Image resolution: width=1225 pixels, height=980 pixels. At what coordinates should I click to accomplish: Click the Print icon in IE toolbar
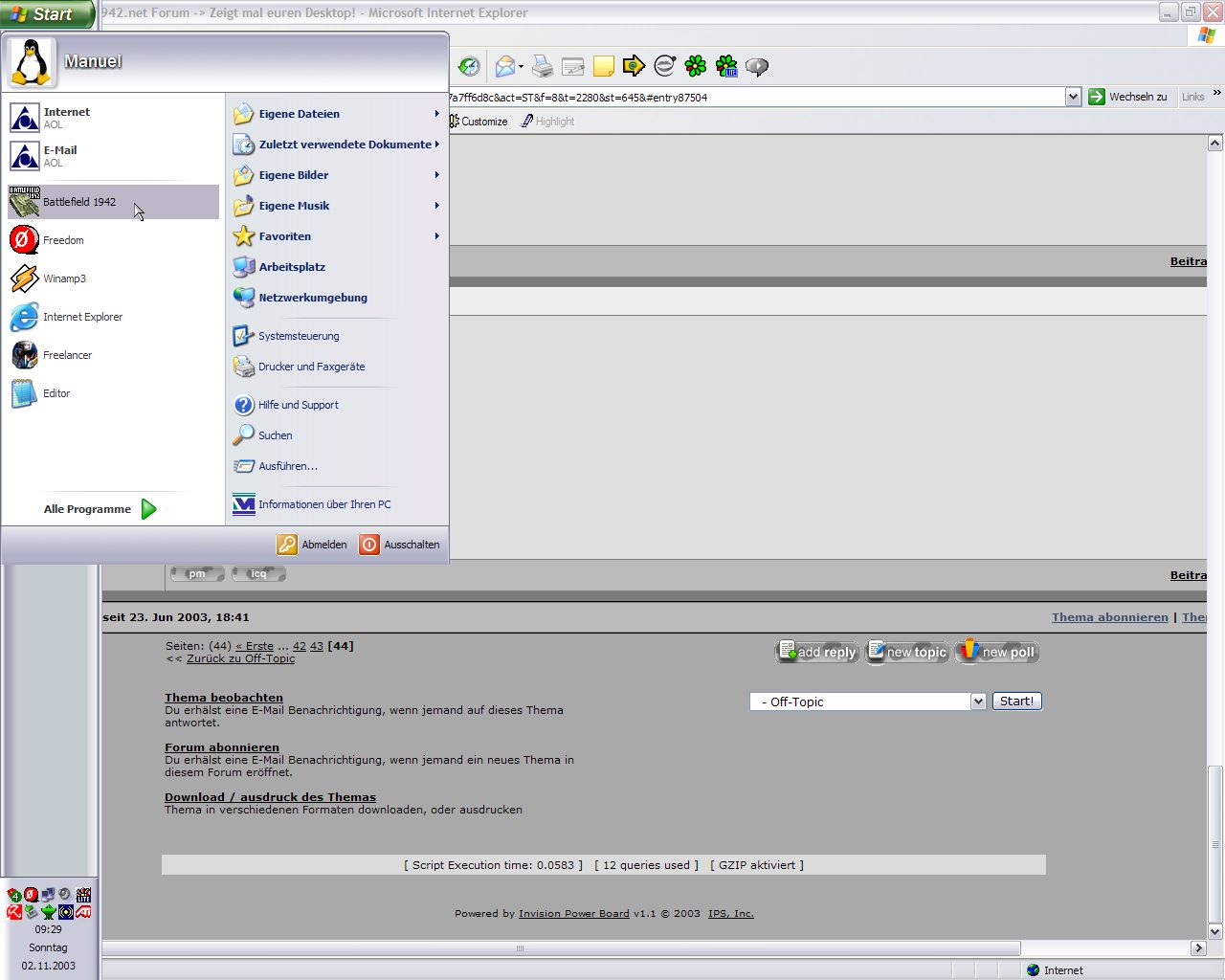click(543, 66)
